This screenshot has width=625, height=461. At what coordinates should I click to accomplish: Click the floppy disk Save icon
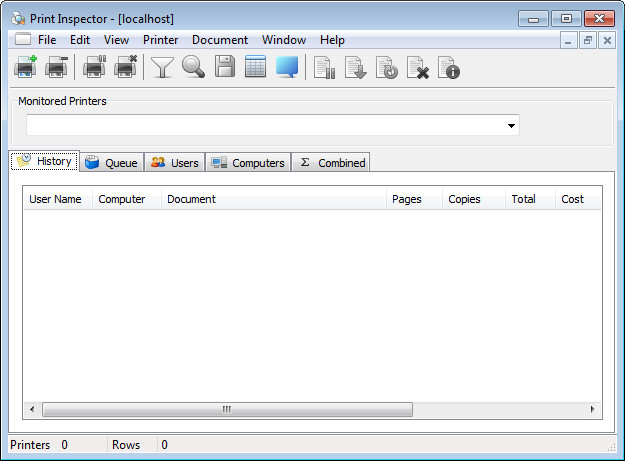[x=225, y=67]
